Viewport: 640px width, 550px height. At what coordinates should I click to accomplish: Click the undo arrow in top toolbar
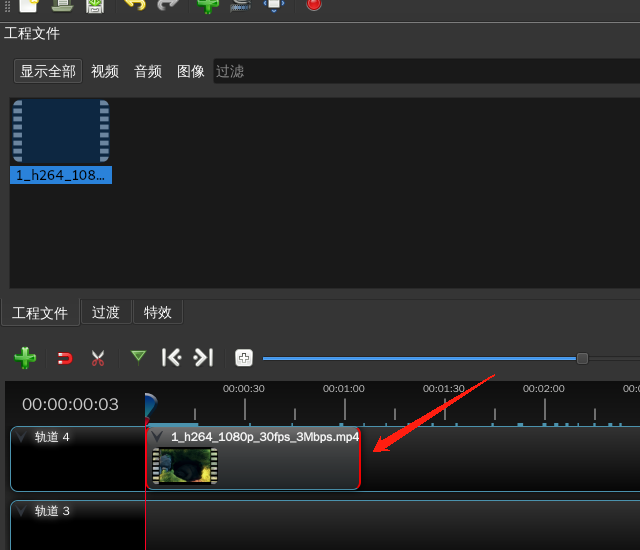(x=134, y=4)
